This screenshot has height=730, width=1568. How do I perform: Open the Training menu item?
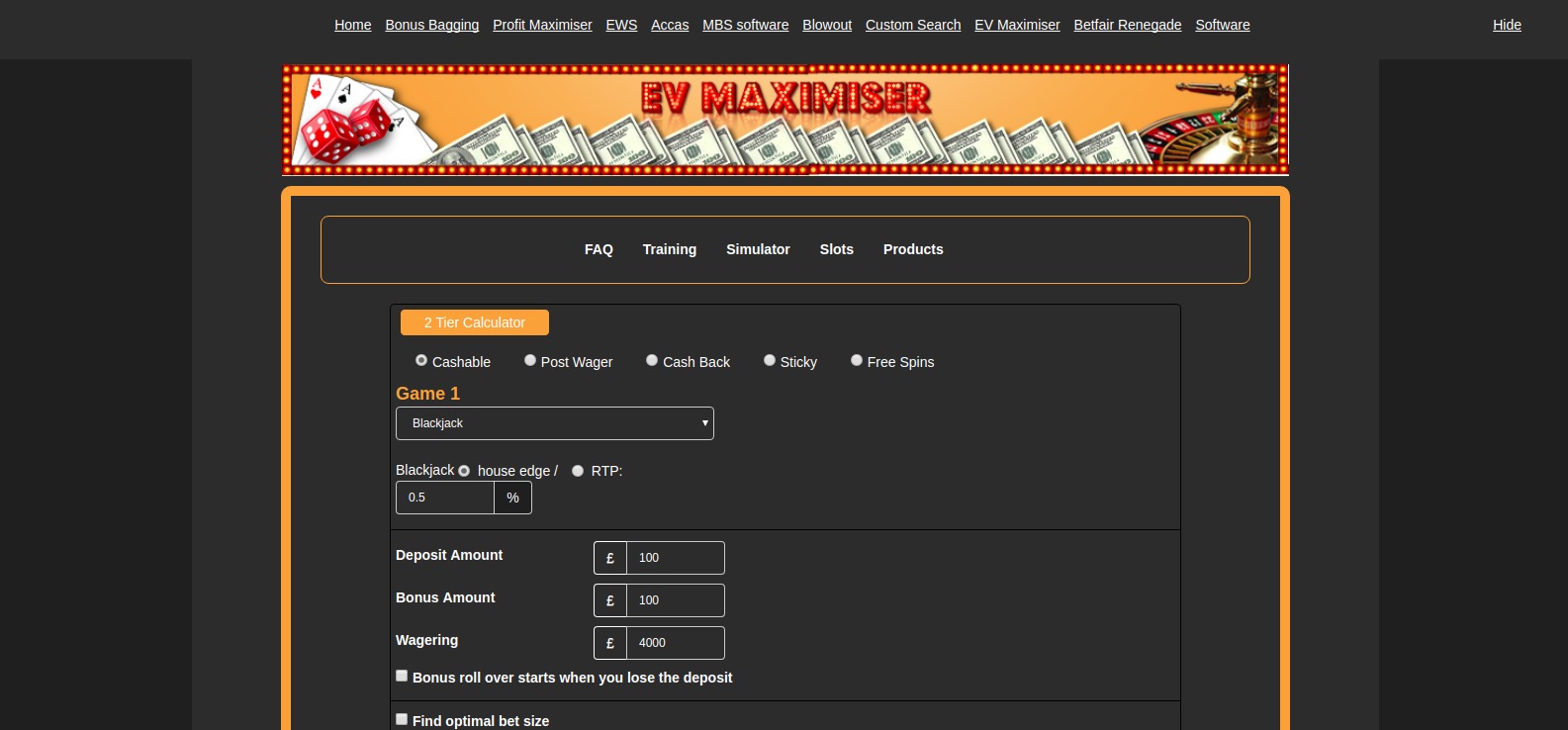point(670,249)
